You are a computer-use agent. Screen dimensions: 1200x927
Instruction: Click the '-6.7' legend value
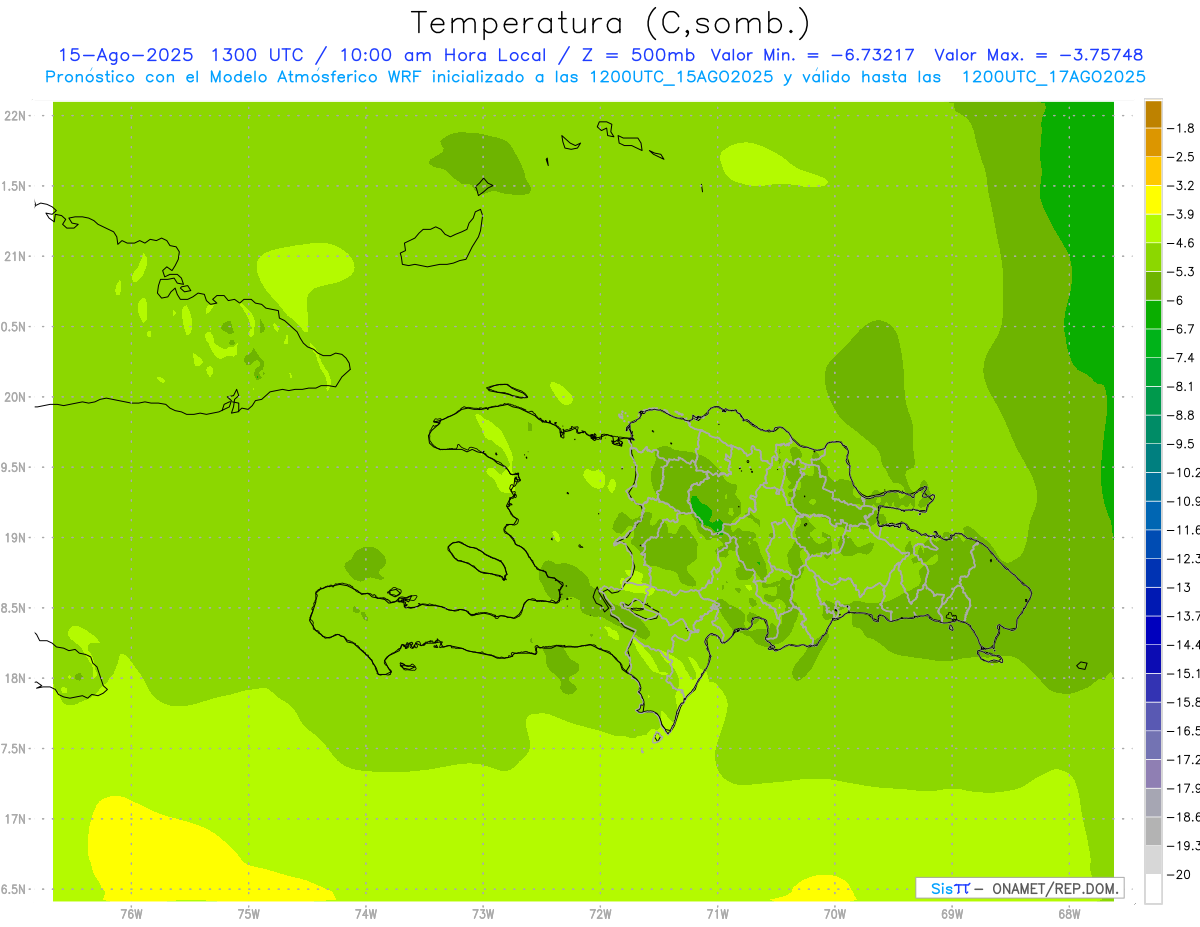tap(1182, 329)
